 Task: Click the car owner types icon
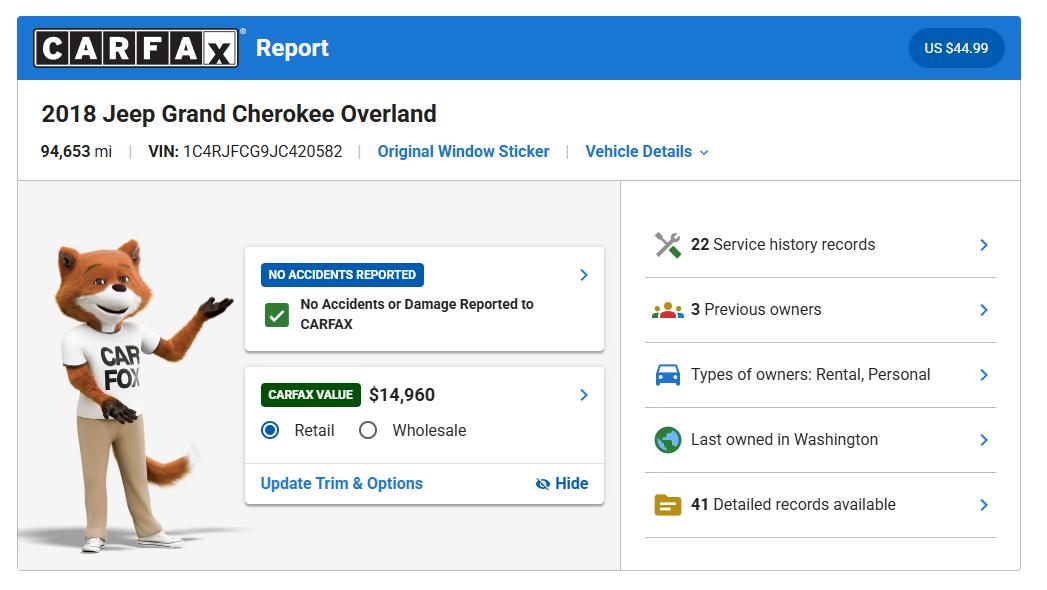pos(667,375)
